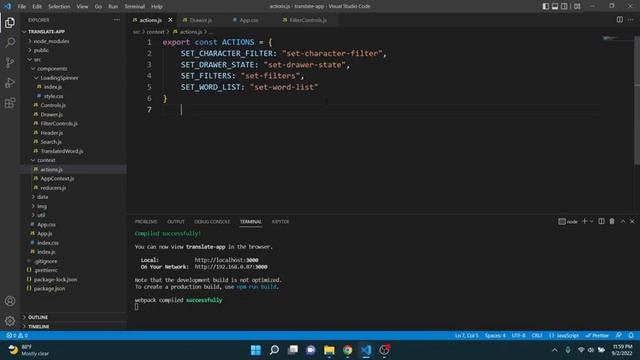
Task: Open Google Chrome from the taskbar
Action: tap(347, 350)
